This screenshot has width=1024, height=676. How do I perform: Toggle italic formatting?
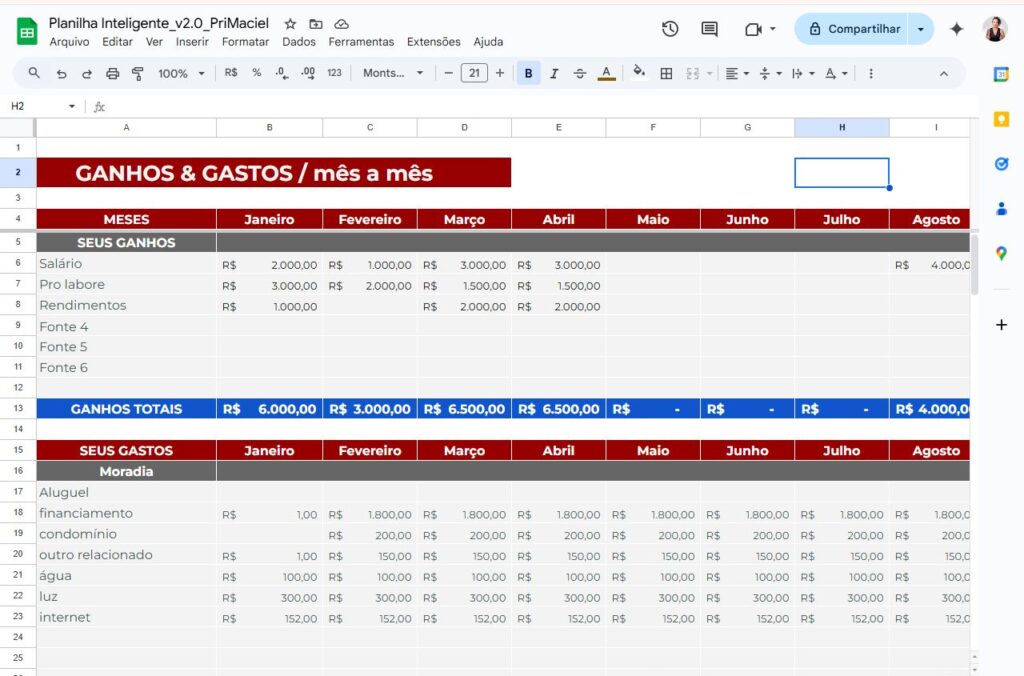(x=554, y=74)
